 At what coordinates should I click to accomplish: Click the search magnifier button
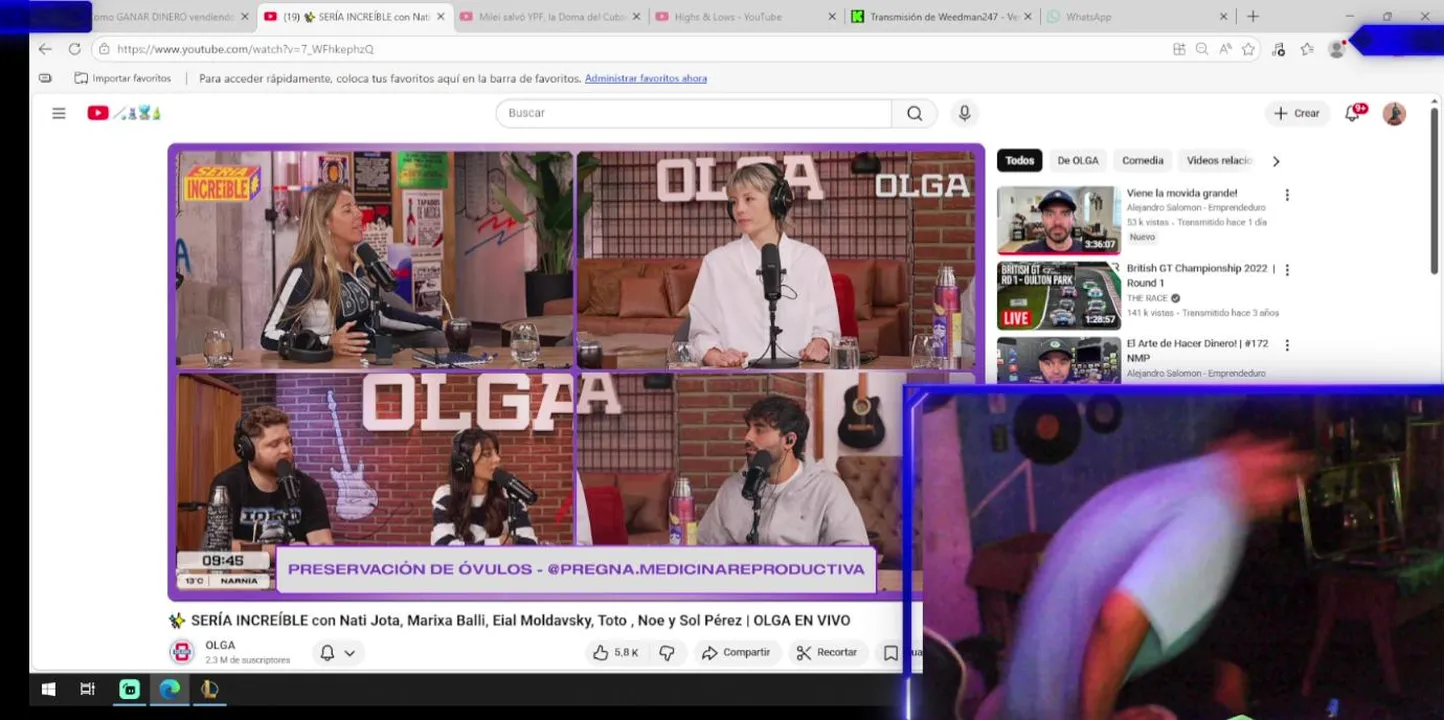point(914,113)
